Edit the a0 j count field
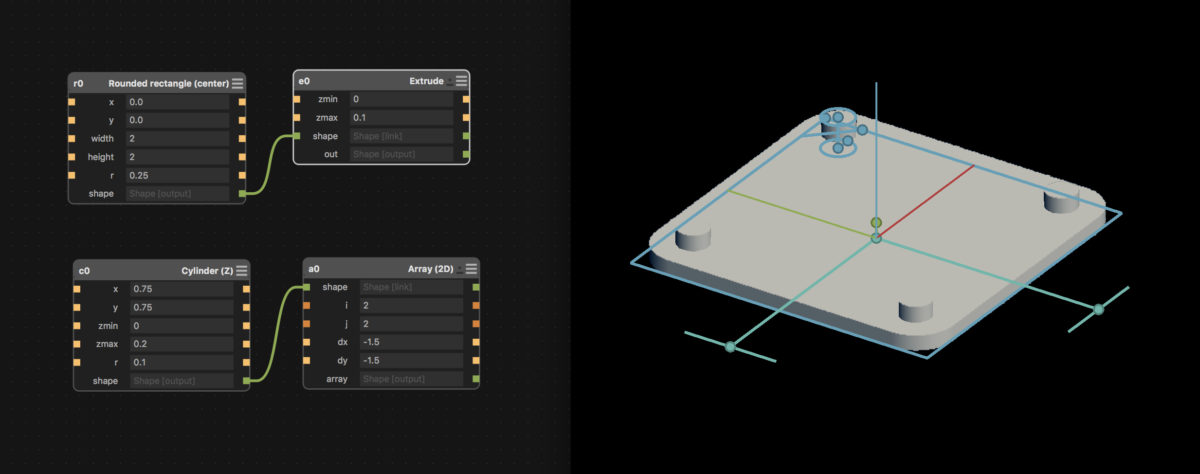 point(411,324)
